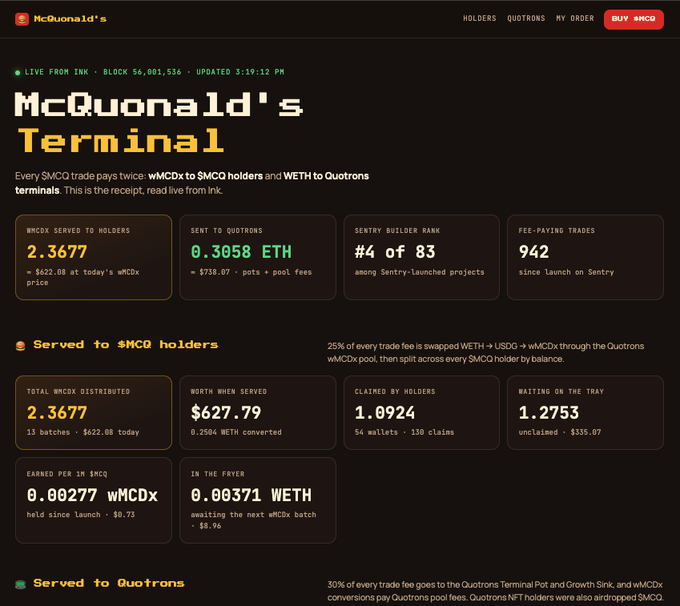
Task: Click the EARNED PER 1M $MCQ label
Action: click(67, 474)
